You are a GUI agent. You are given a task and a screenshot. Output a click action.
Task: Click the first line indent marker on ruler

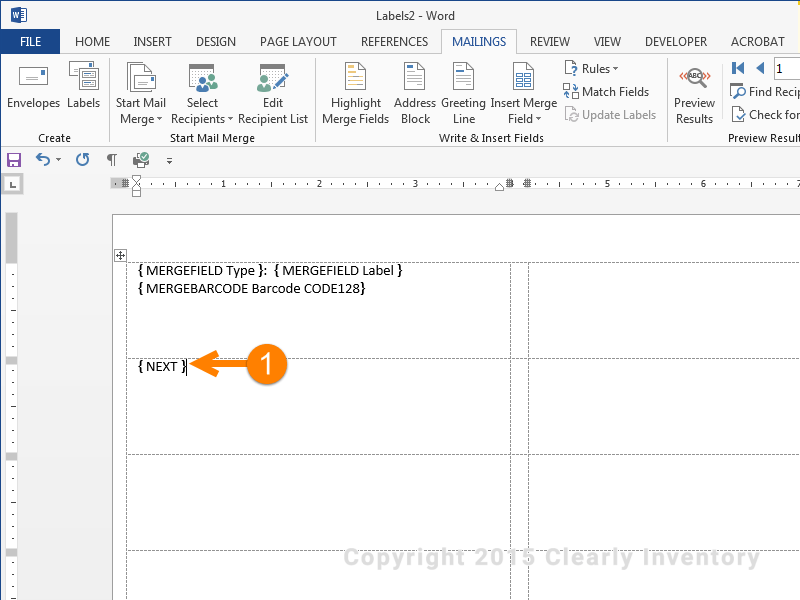[x=136, y=180]
